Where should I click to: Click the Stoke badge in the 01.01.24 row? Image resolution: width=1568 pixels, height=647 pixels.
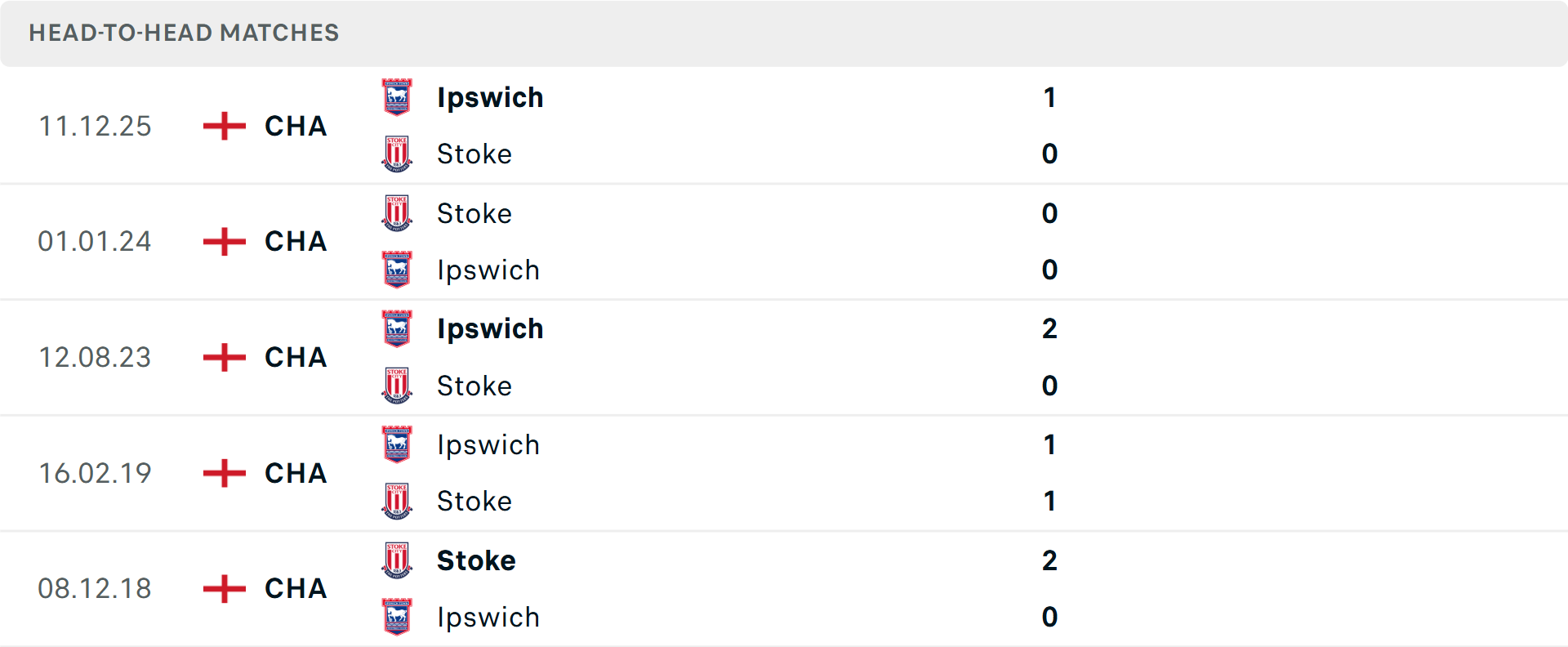click(x=397, y=213)
